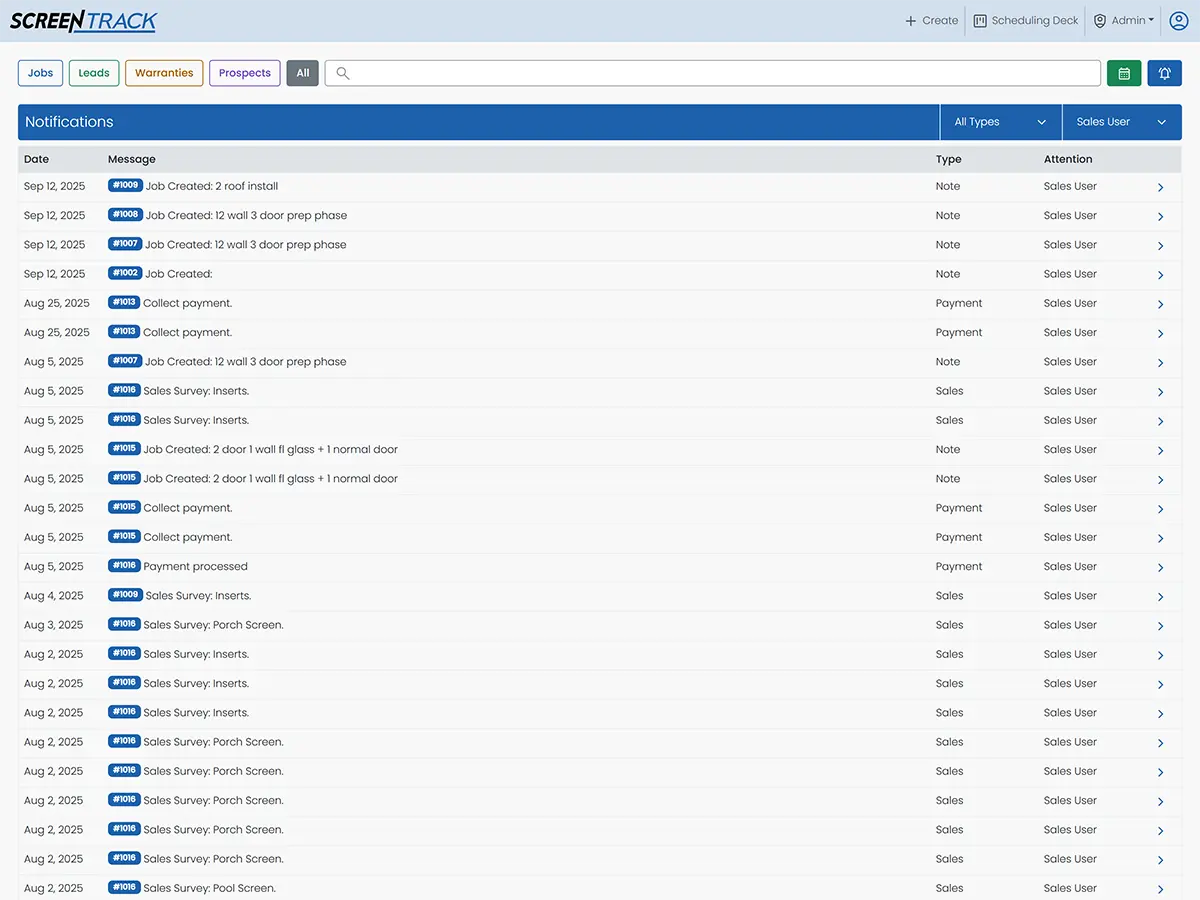This screenshot has width=1200, height=900.
Task: Click Create in the top navigation
Action: coord(931,21)
